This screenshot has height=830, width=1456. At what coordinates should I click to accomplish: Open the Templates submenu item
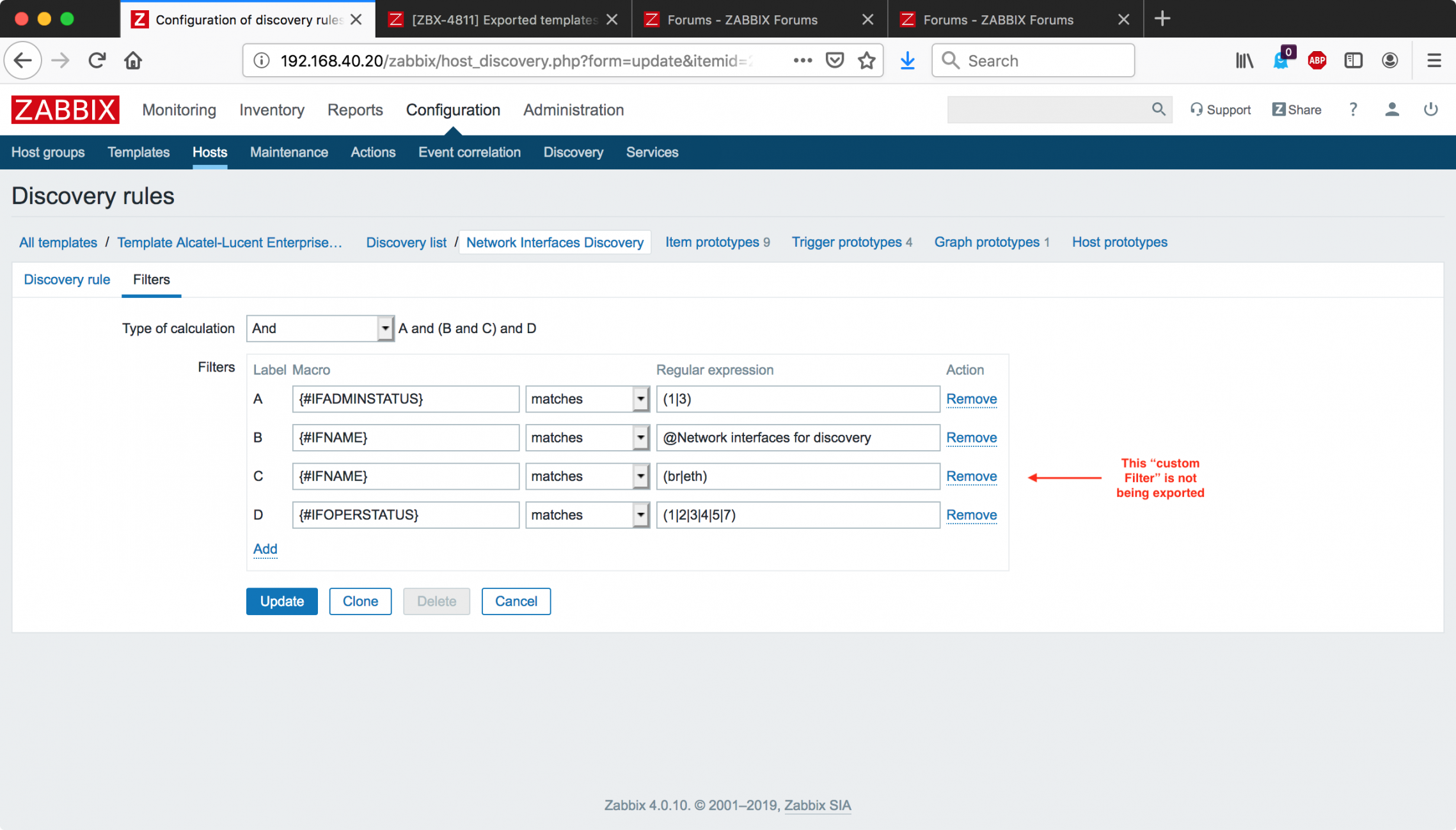[x=138, y=152]
